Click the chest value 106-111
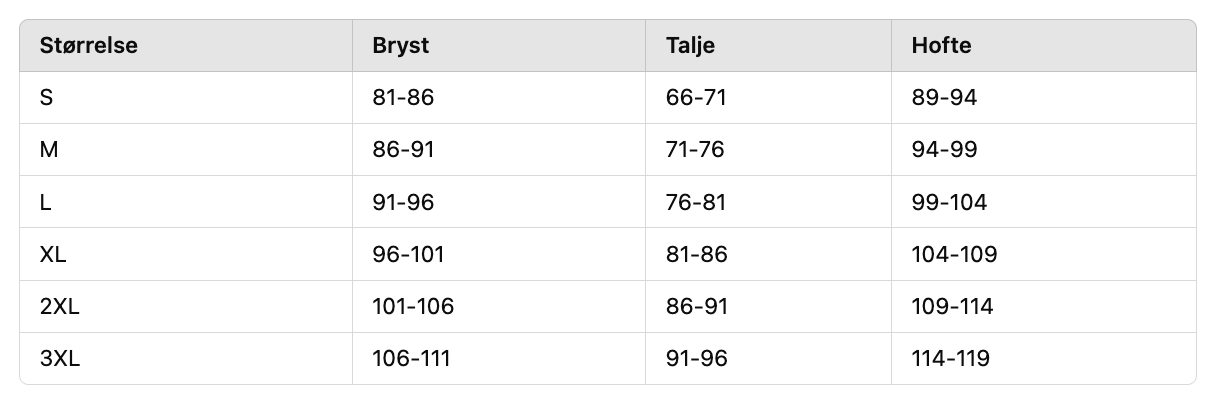Viewport: 1222px width, 406px height. coord(411,358)
